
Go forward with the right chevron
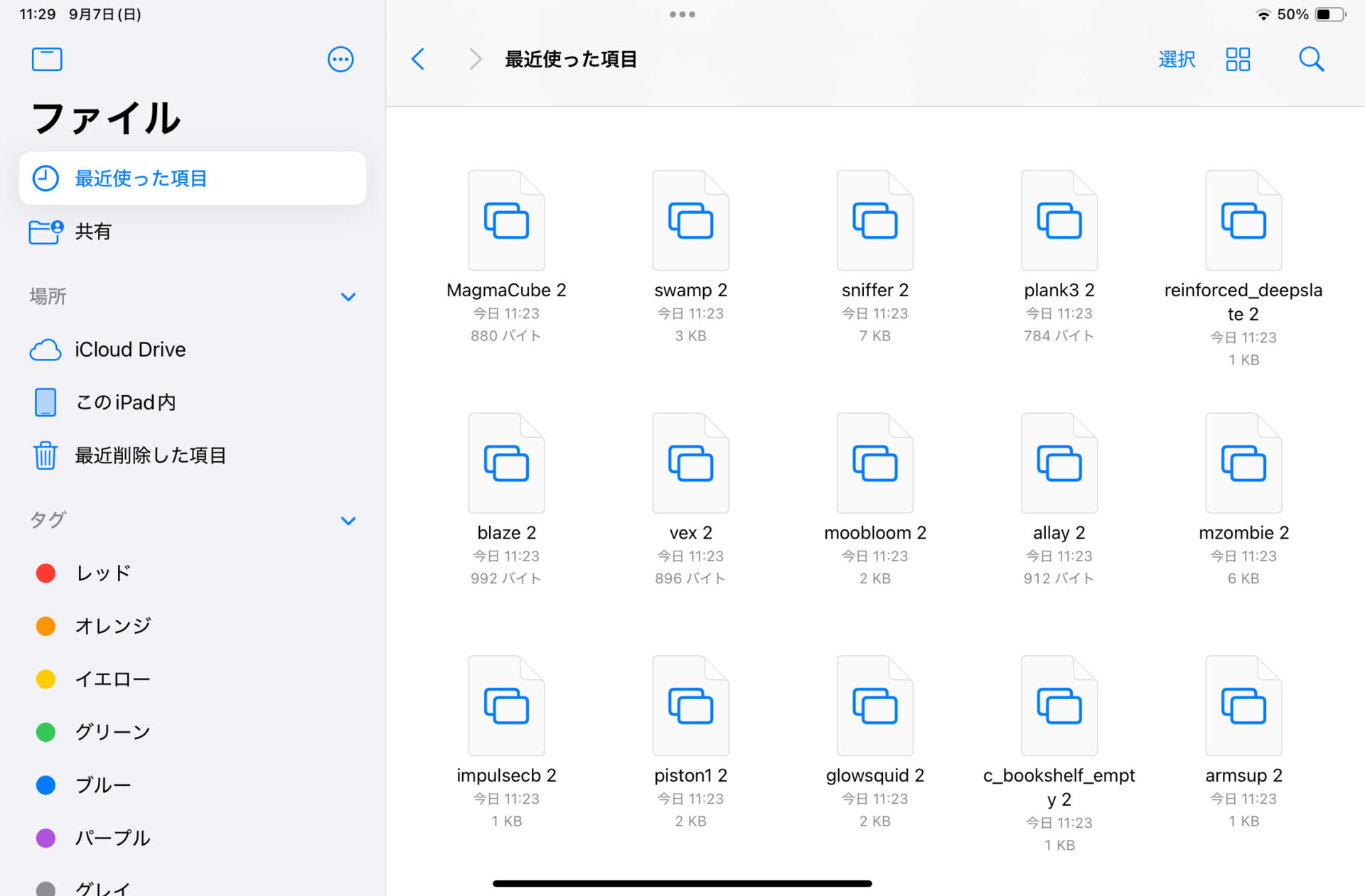(475, 59)
